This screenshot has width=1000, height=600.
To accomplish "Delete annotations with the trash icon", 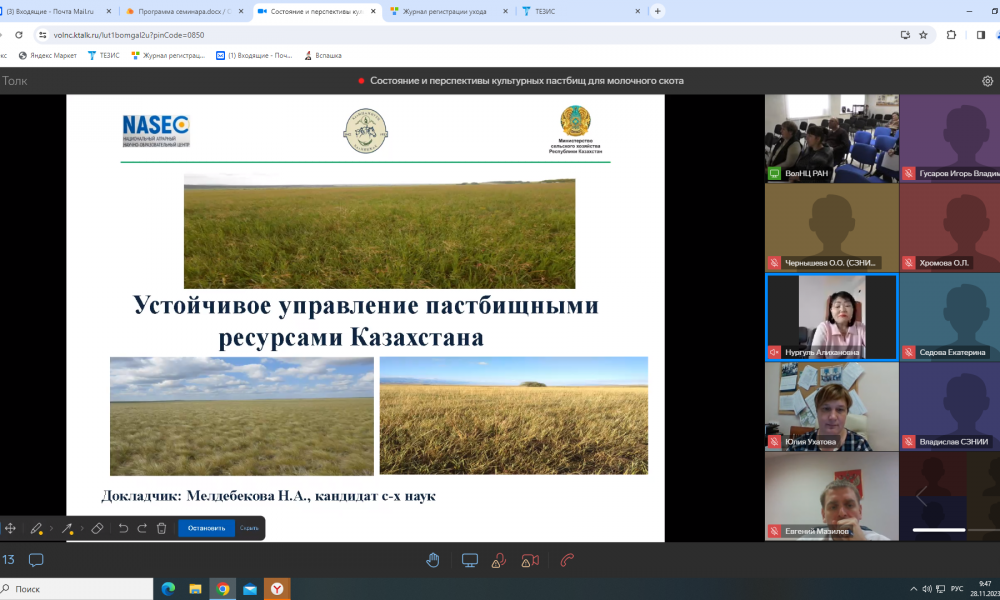I will pos(161,528).
